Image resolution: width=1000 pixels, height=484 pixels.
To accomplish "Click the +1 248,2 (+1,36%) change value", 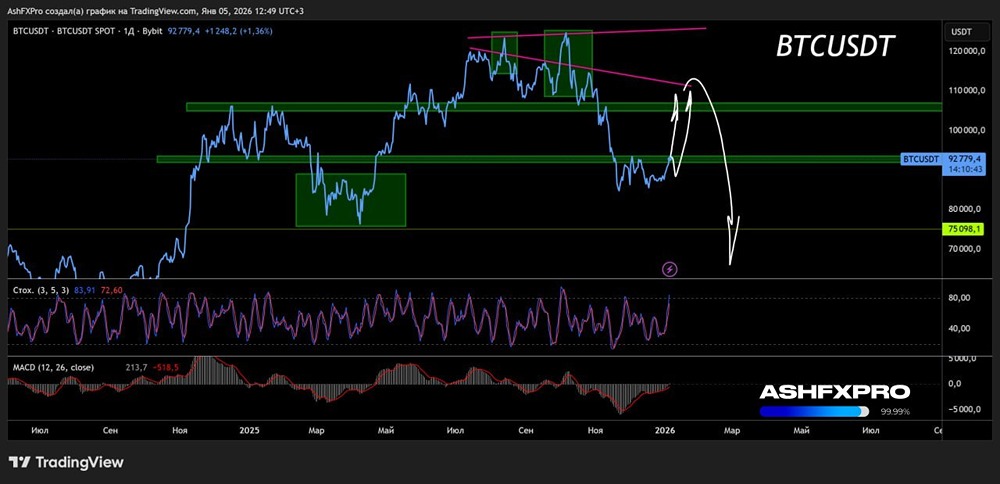I will click(x=239, y=30).
